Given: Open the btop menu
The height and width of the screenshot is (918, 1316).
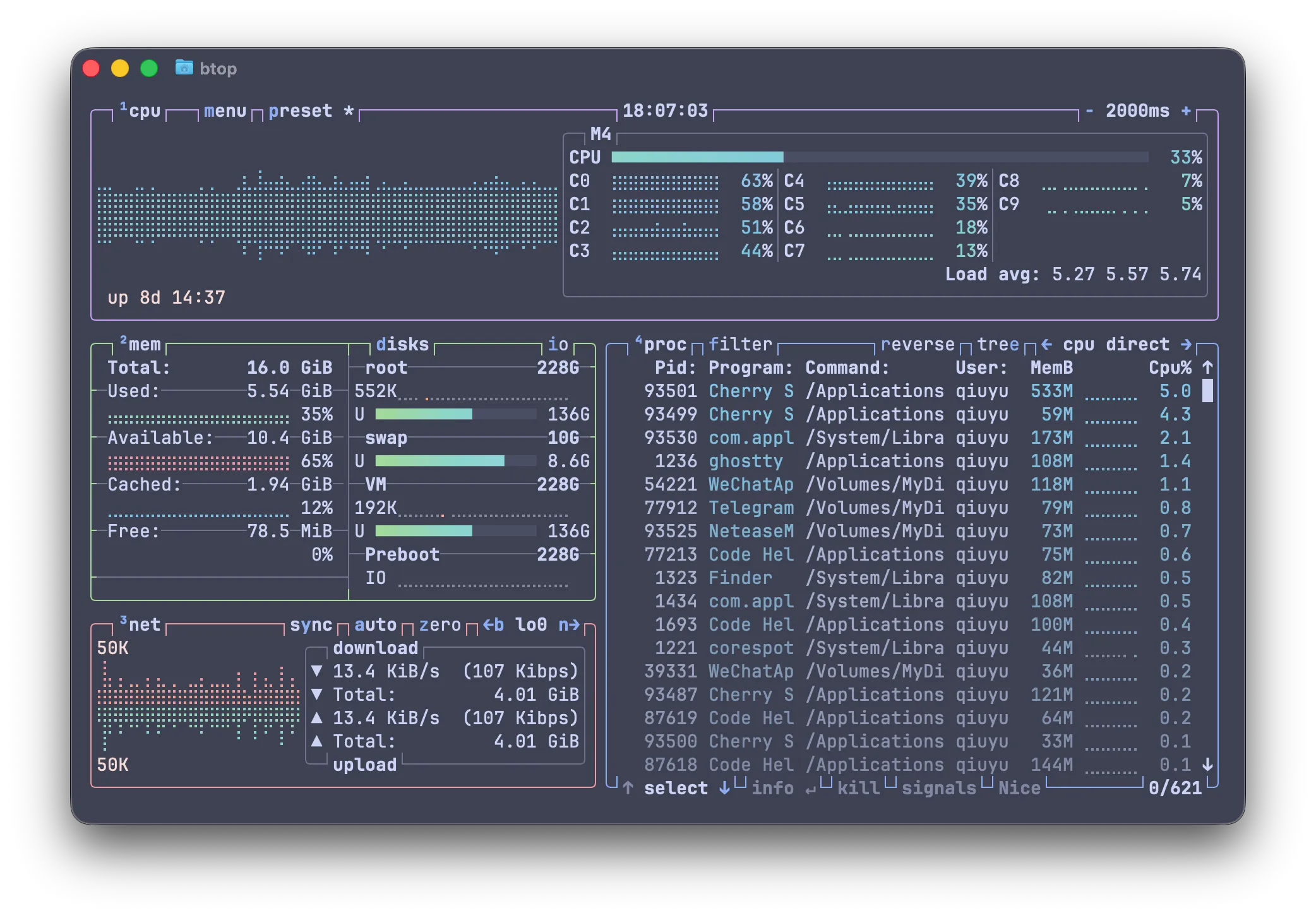Looking at the screenshot, I should 225,111.
